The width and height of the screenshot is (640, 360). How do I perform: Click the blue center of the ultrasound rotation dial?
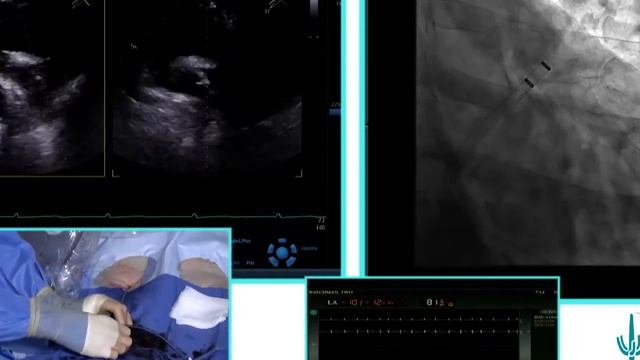click(x=282, y=253)
